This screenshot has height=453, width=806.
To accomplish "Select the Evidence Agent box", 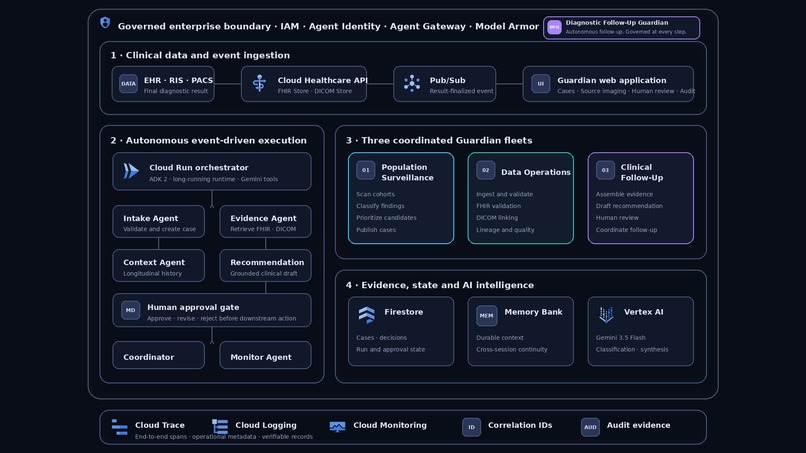I will tap(265, 222).
